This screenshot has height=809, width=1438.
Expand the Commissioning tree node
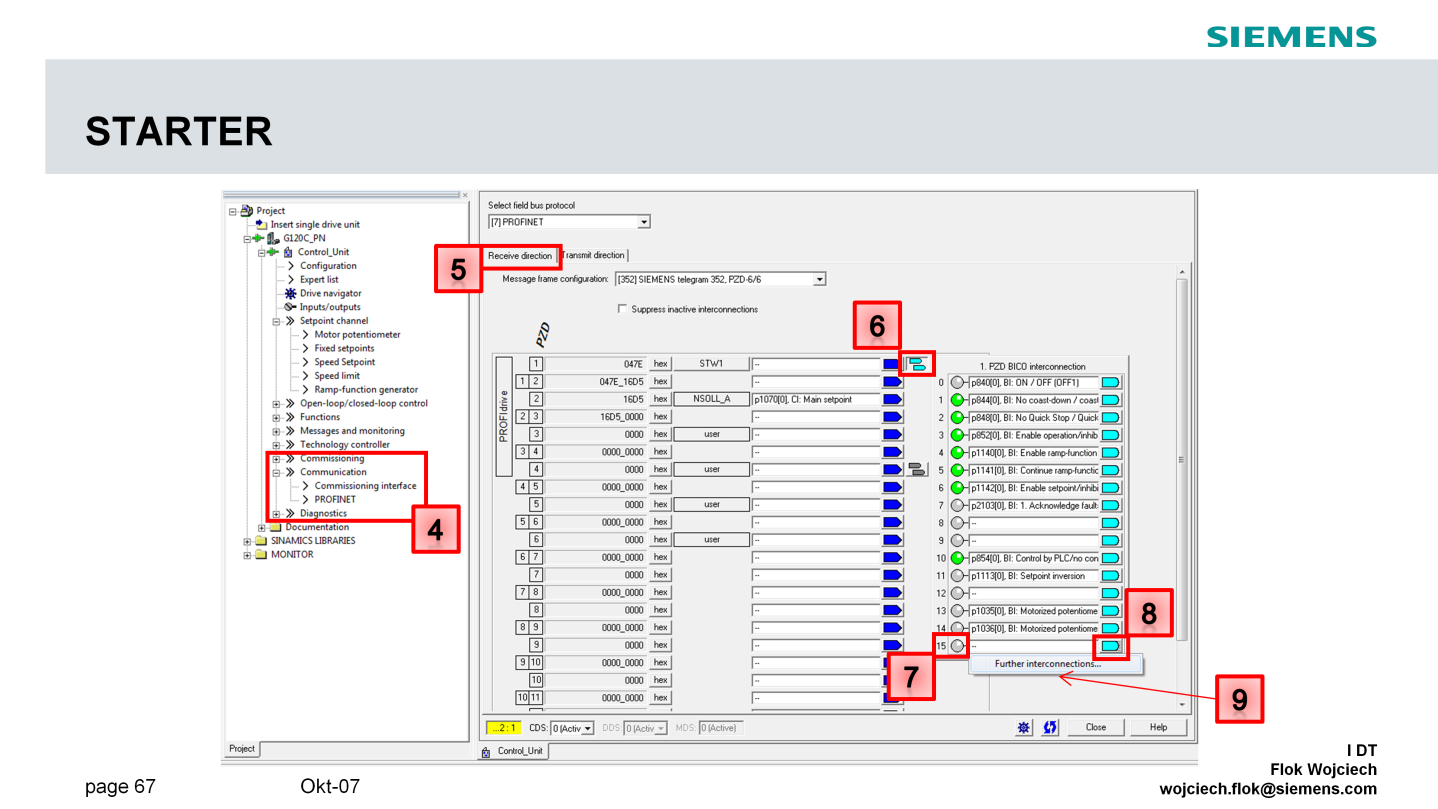pyautogui.click(x=276, y=458)
